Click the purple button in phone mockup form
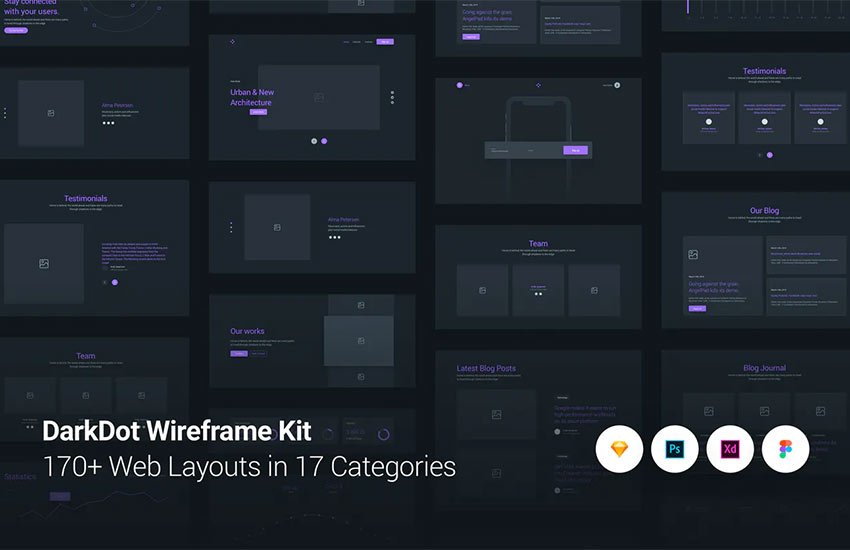Viewport: 850px width, 550px height. click(x=575, y=150)
